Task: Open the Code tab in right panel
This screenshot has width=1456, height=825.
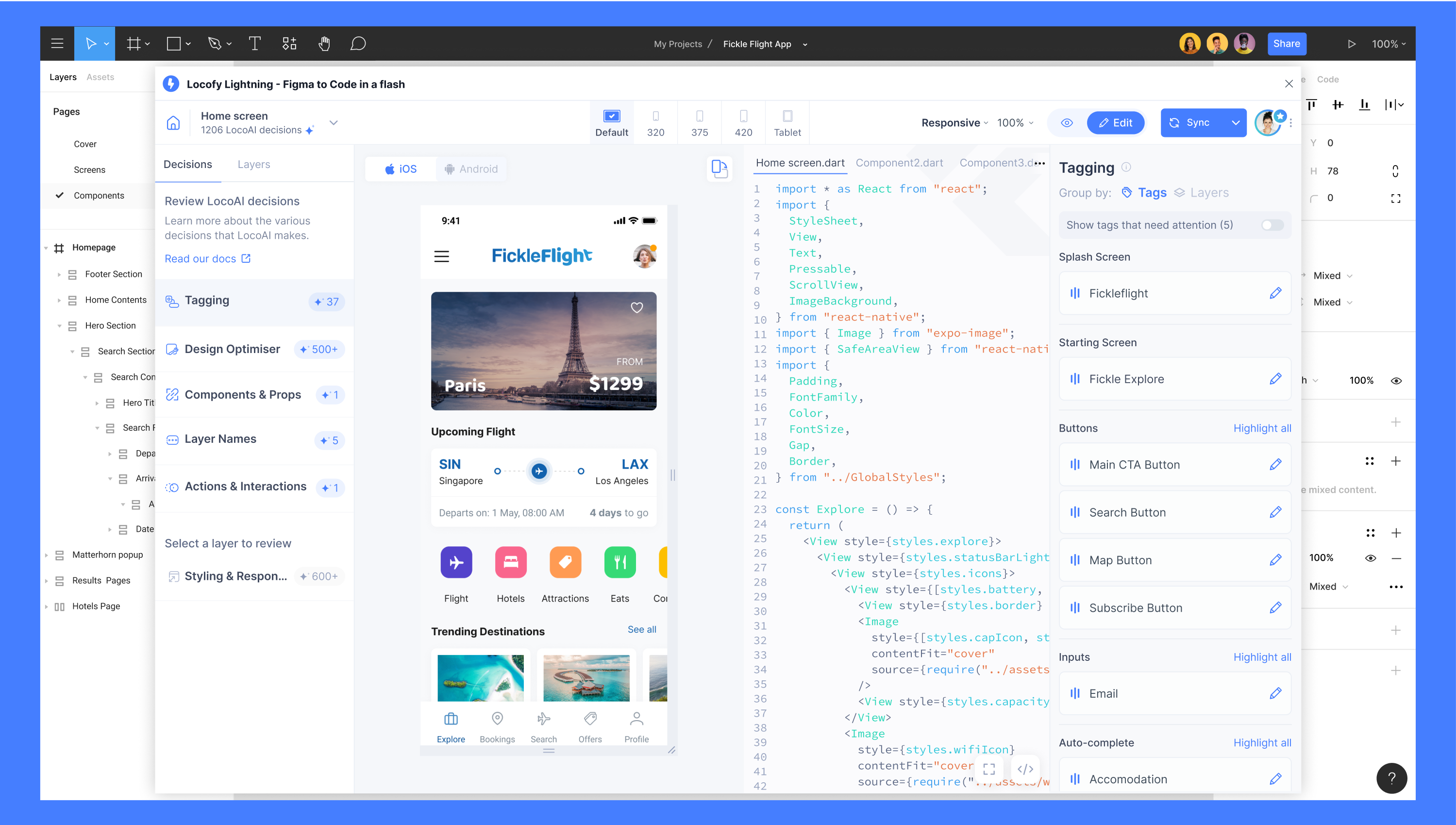Action: (x=1327, y=79)
